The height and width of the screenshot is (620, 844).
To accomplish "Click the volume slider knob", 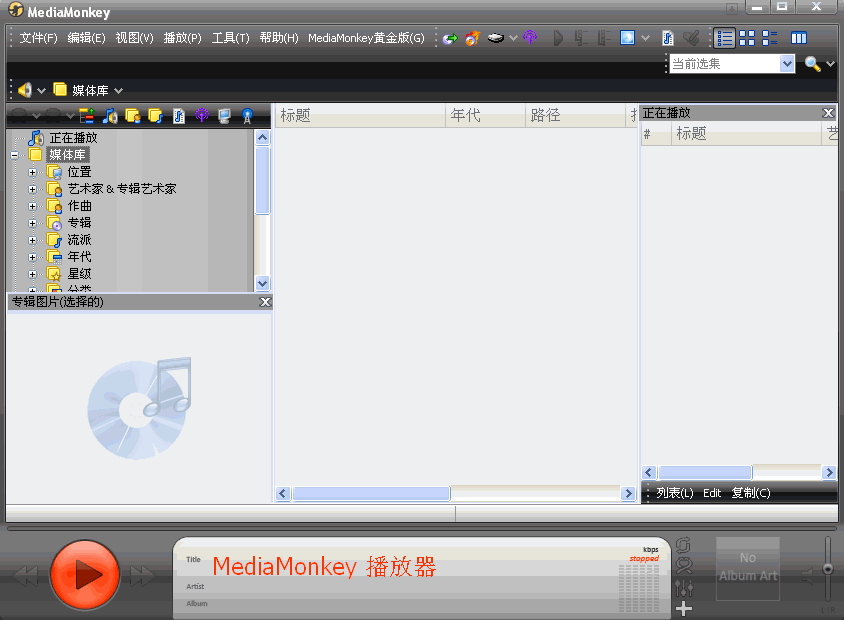I will tap(828, 569).
